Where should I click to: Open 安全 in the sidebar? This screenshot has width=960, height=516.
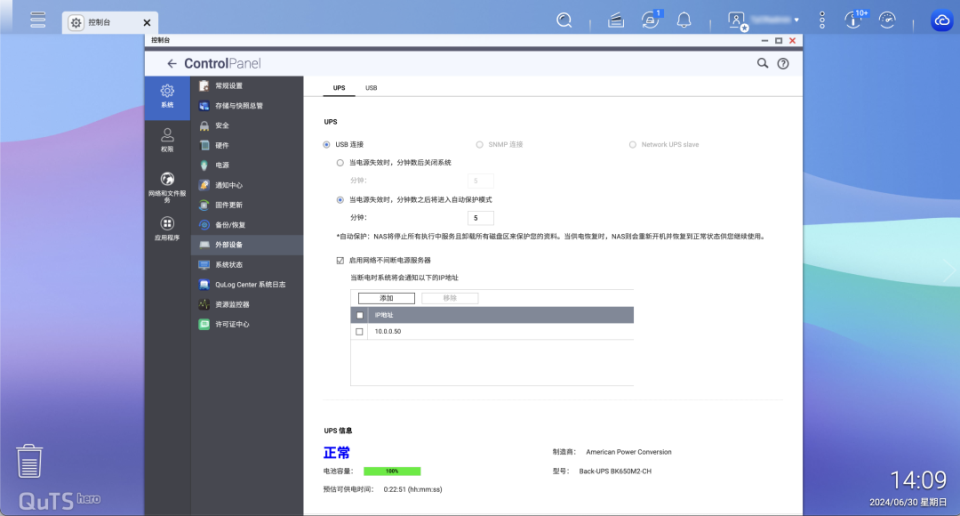(x=247, y=125)
